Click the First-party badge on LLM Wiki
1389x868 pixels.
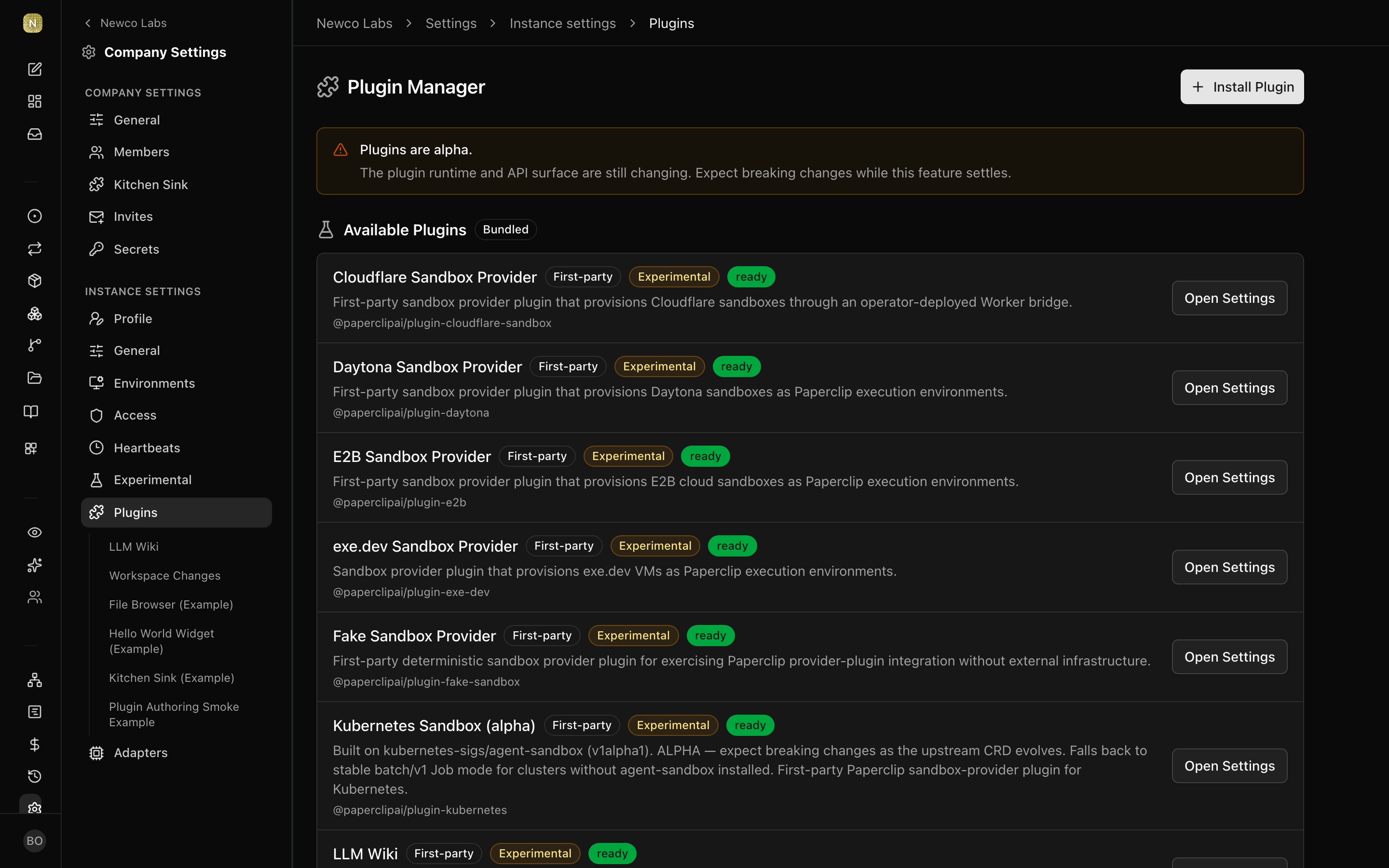coord(444,854)
